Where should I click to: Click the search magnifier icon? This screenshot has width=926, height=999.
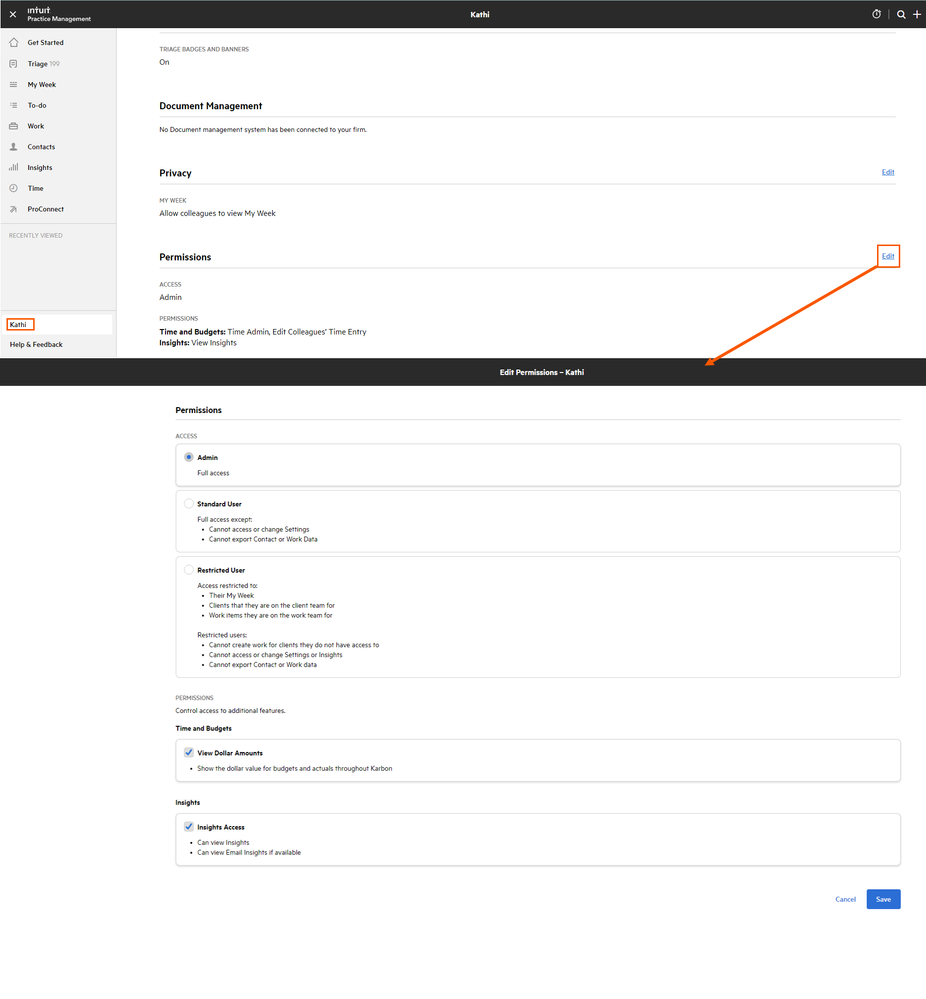coord(901,14)
